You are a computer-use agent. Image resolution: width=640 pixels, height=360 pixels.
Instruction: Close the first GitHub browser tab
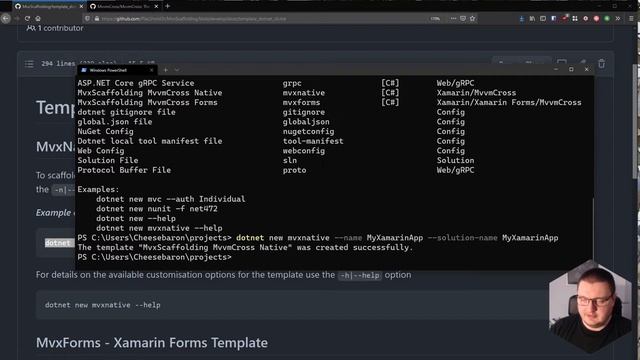point(81,7)
